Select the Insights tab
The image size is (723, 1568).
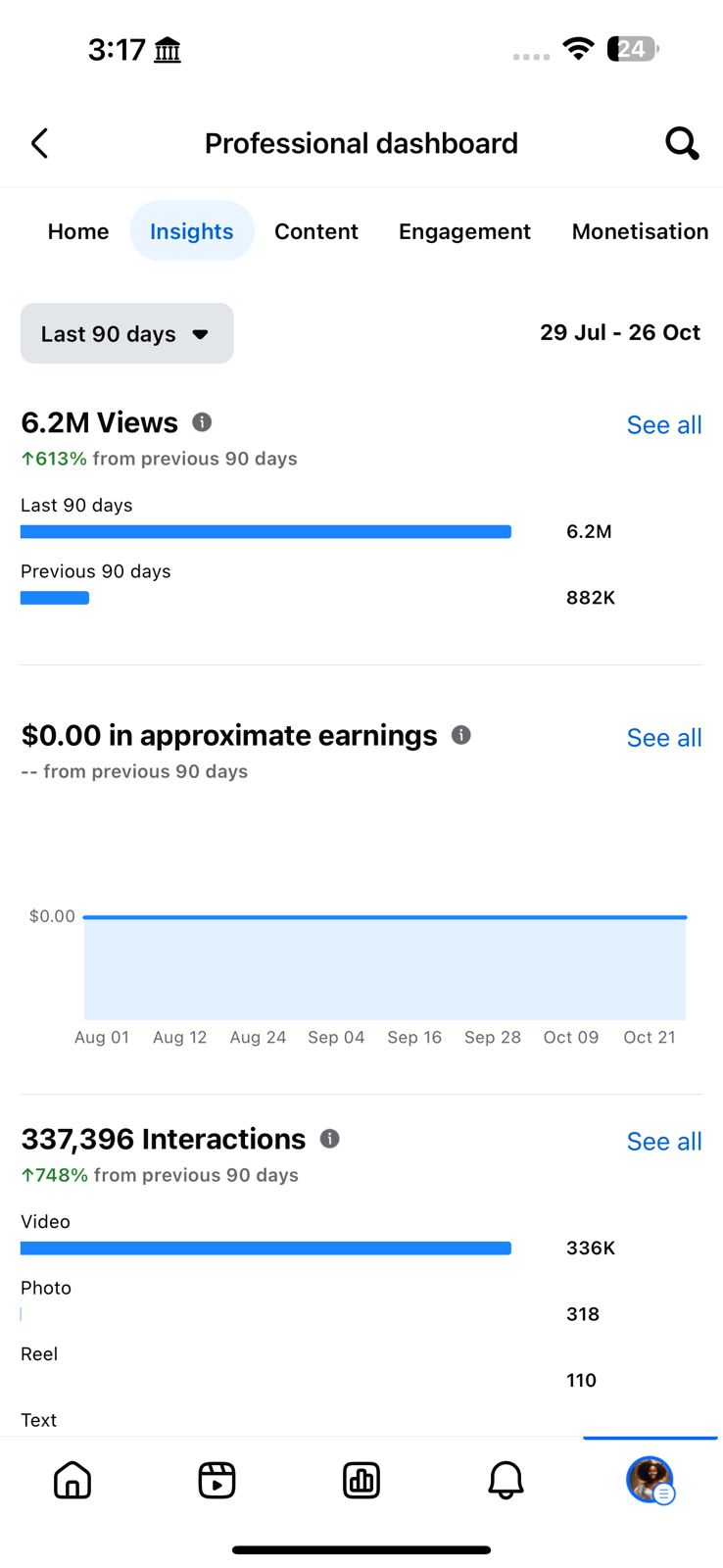(192, 232)
